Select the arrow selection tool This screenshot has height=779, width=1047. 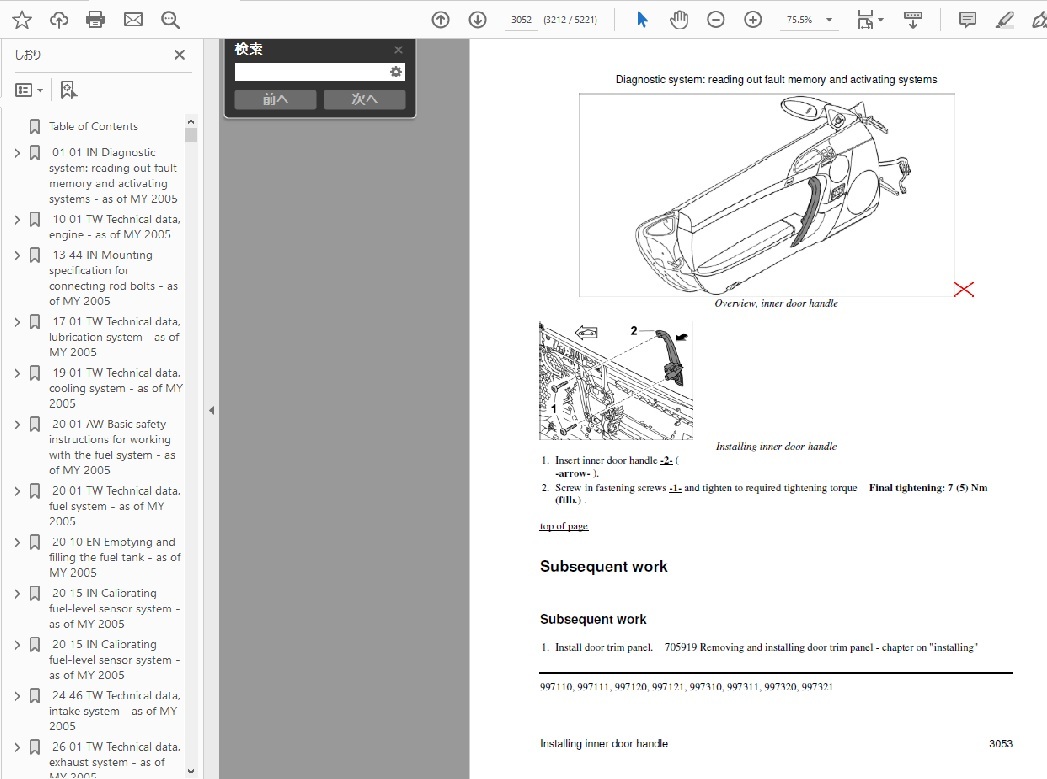(x=642, y=20)
